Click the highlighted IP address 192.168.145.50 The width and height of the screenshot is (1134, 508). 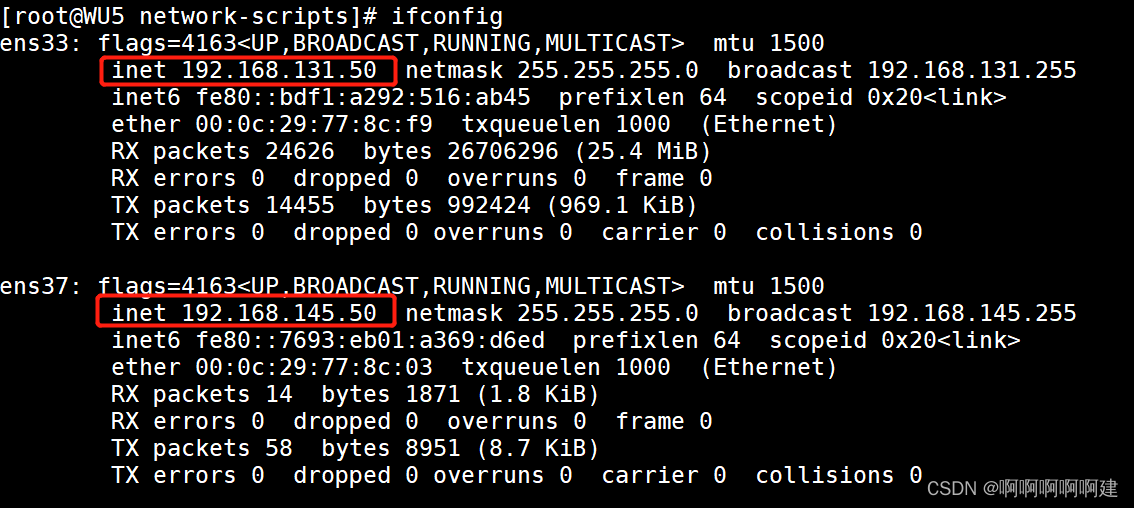[279, 313]
